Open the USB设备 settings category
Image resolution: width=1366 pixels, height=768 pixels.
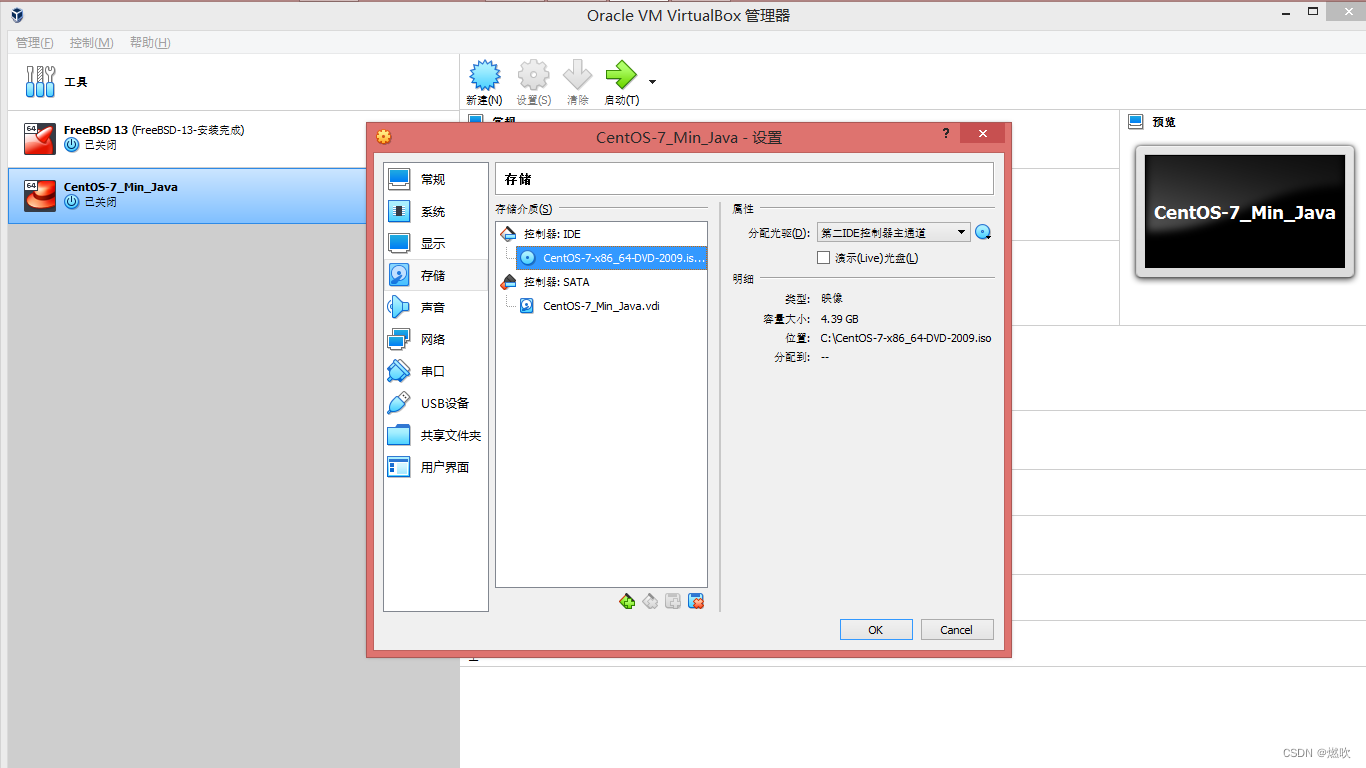pyautogui.click(x=436, y=403)
